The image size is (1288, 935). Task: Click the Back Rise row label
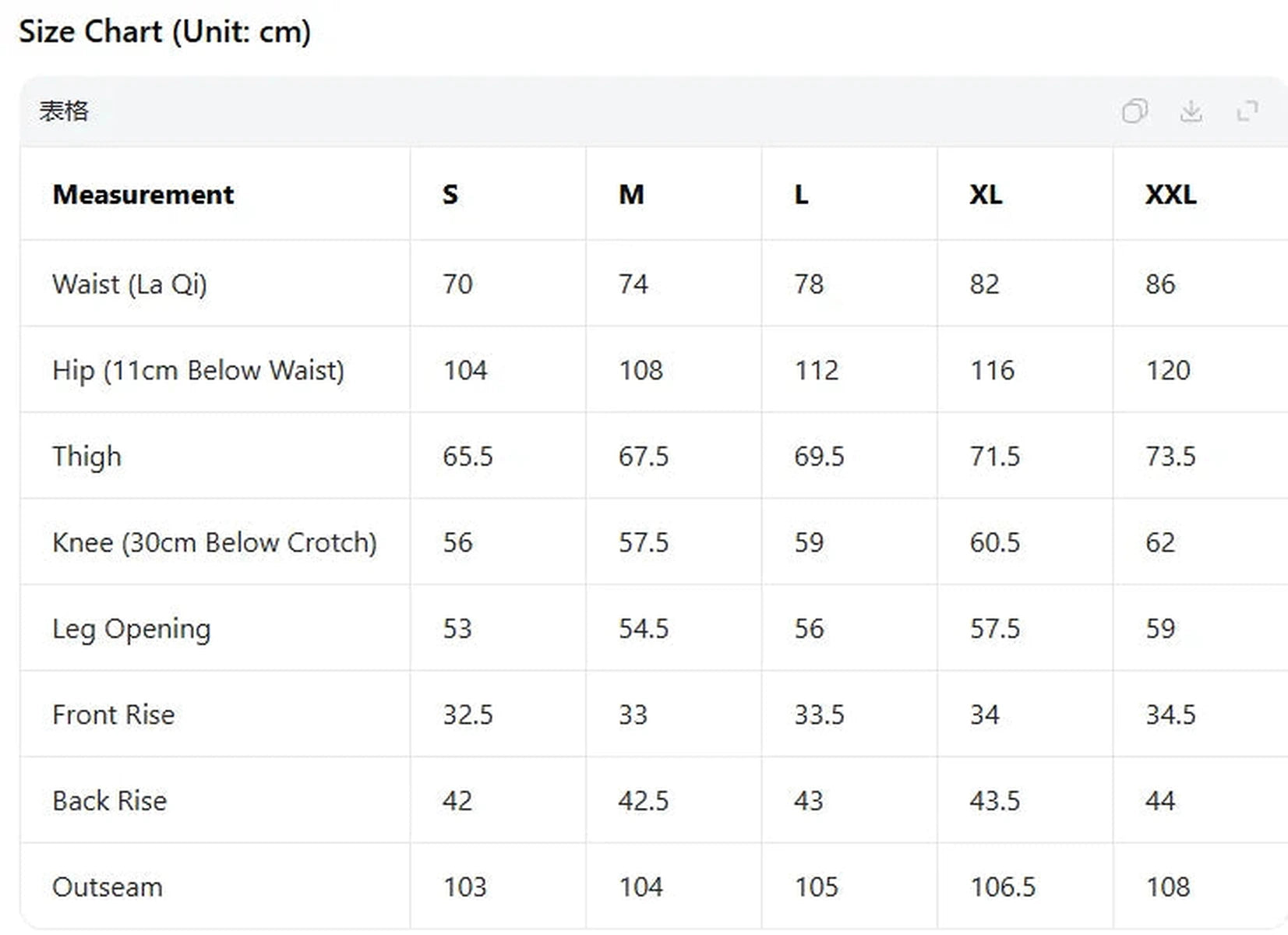(110, 801)
